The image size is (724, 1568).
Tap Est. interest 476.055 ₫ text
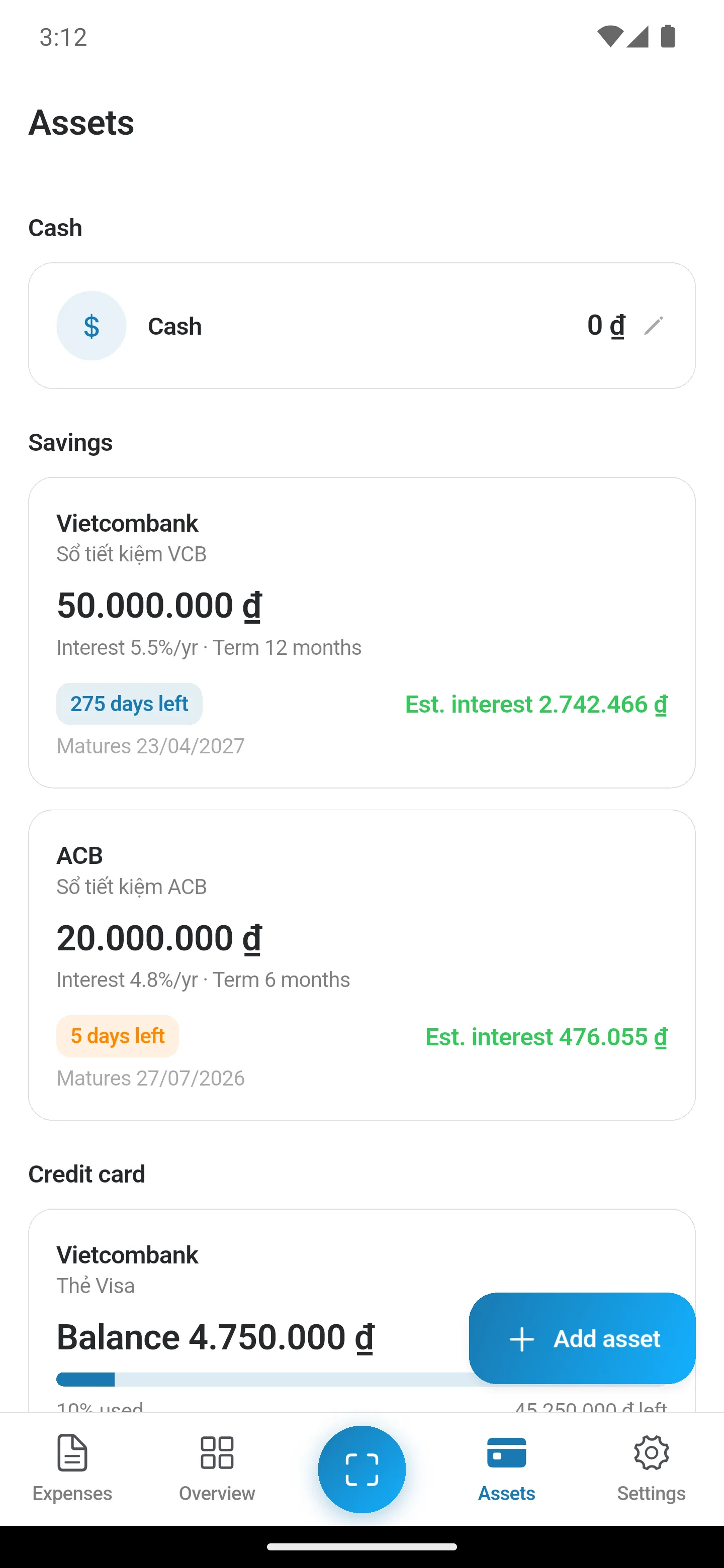546,1037
